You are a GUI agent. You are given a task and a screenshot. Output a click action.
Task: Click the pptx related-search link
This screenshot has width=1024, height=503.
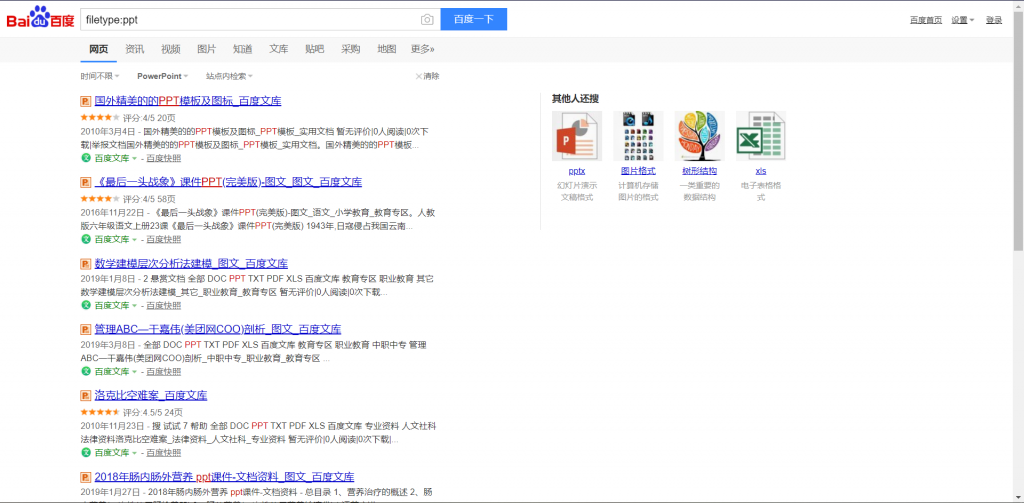click(577, 171)
